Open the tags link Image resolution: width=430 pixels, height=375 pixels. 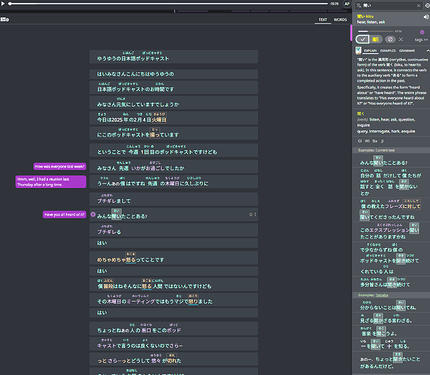click(421, 40)
